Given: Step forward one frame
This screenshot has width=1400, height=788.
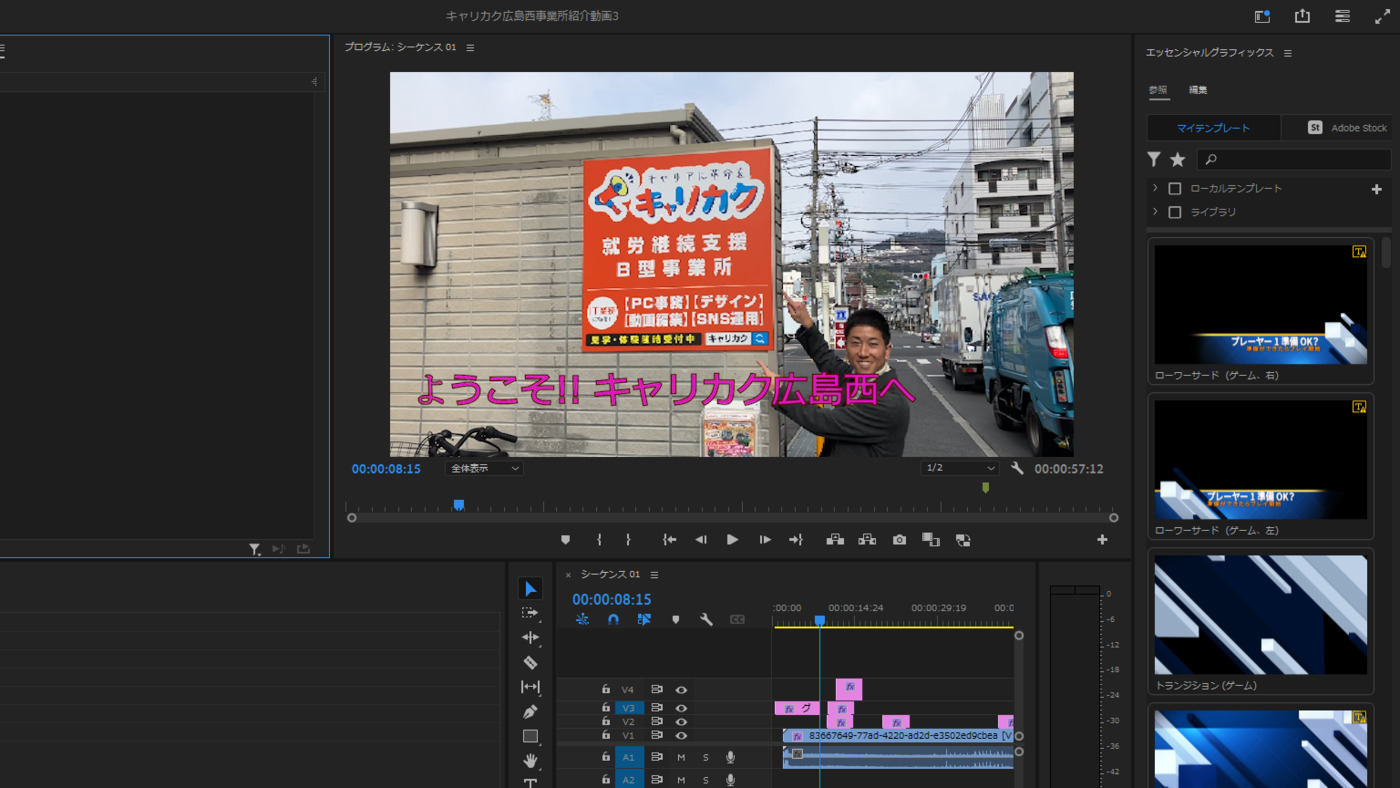Looking at the screenshot, I should point(765,540).
